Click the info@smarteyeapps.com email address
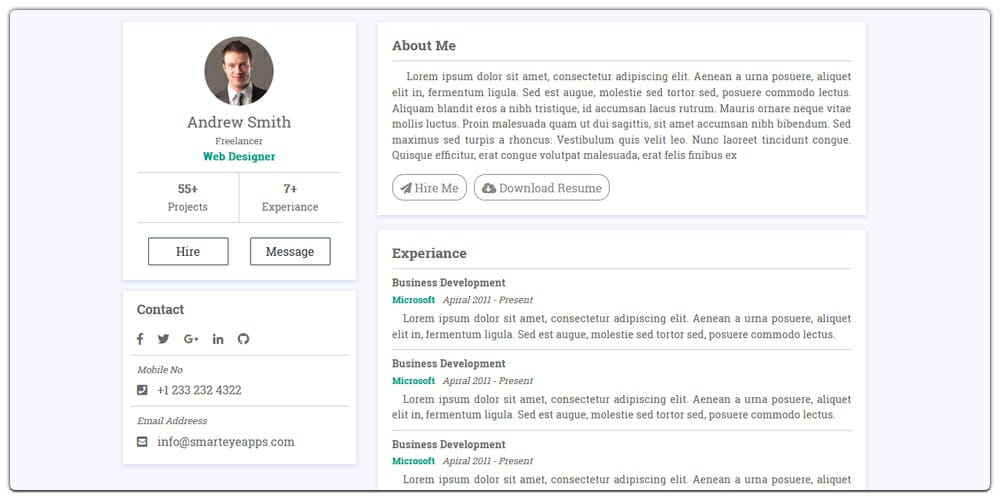Screen dimensions: 1000x500 [x=226, y=442]
